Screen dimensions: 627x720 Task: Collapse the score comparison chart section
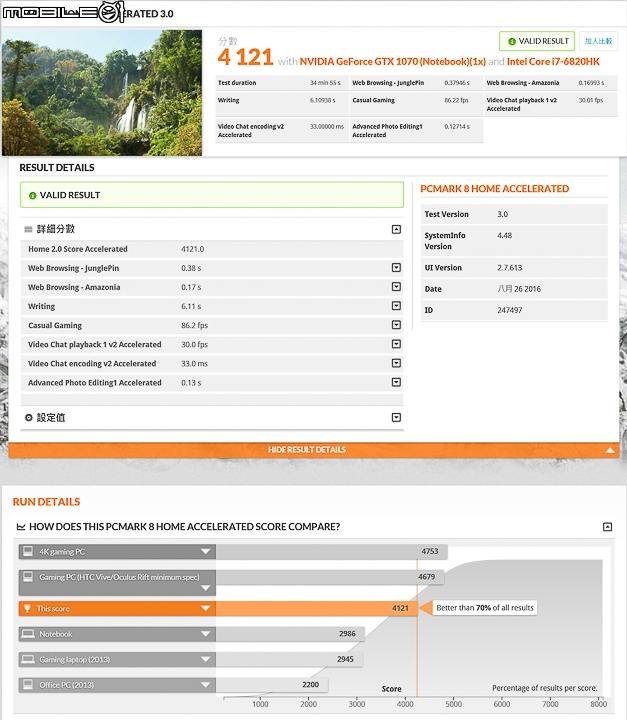[x=607, y=527]
